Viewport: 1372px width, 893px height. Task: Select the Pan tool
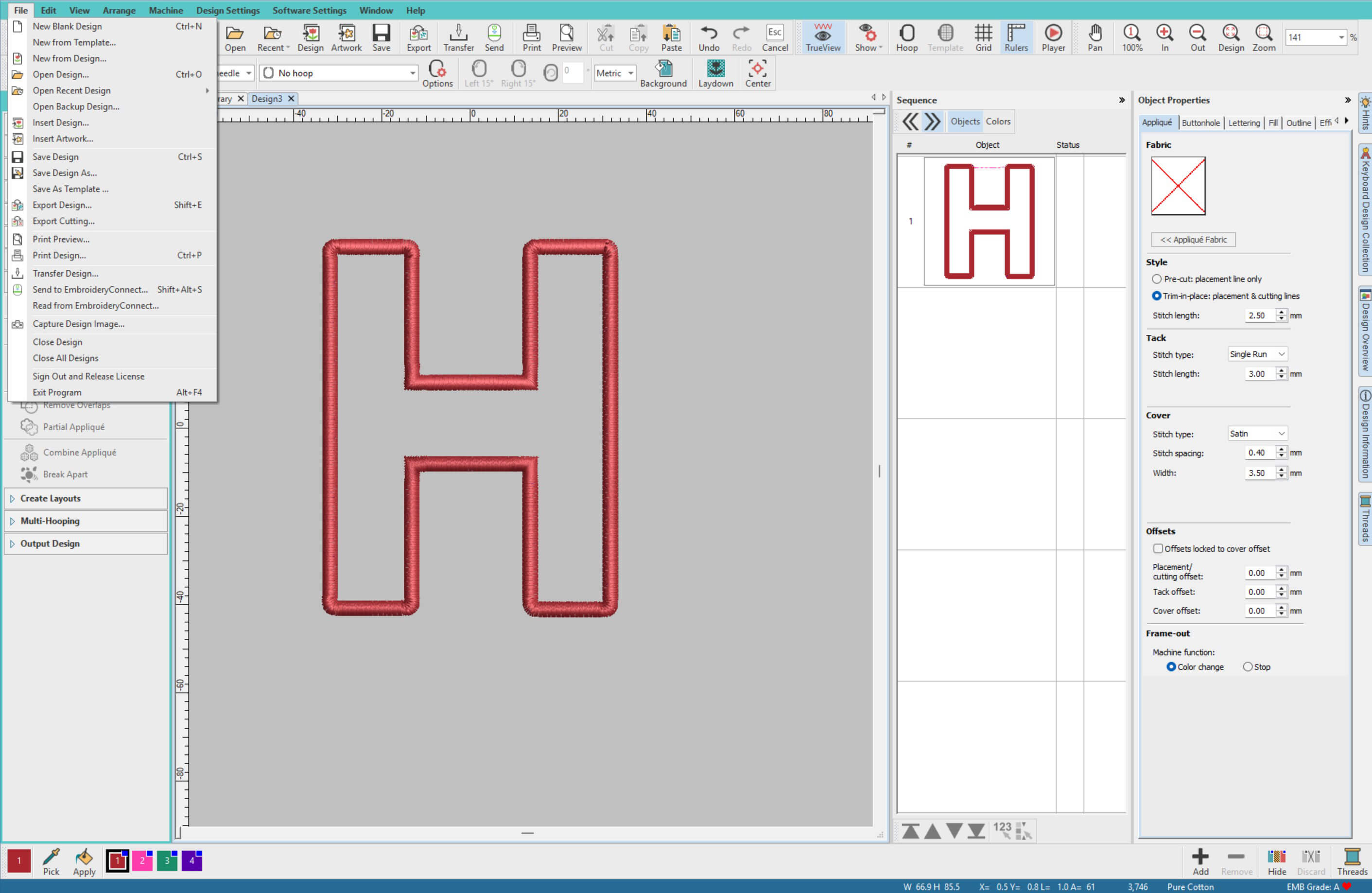[x=1094, y=38]
